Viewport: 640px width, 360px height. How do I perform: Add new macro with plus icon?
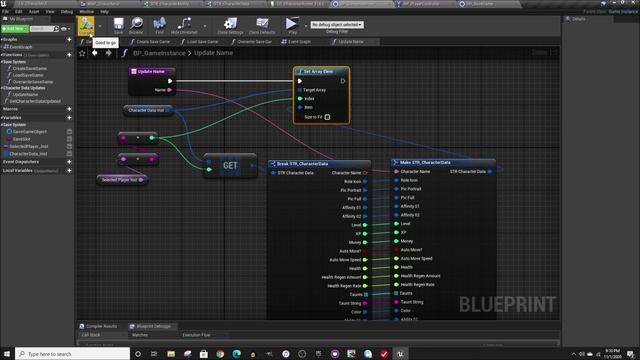pos(69,109)
